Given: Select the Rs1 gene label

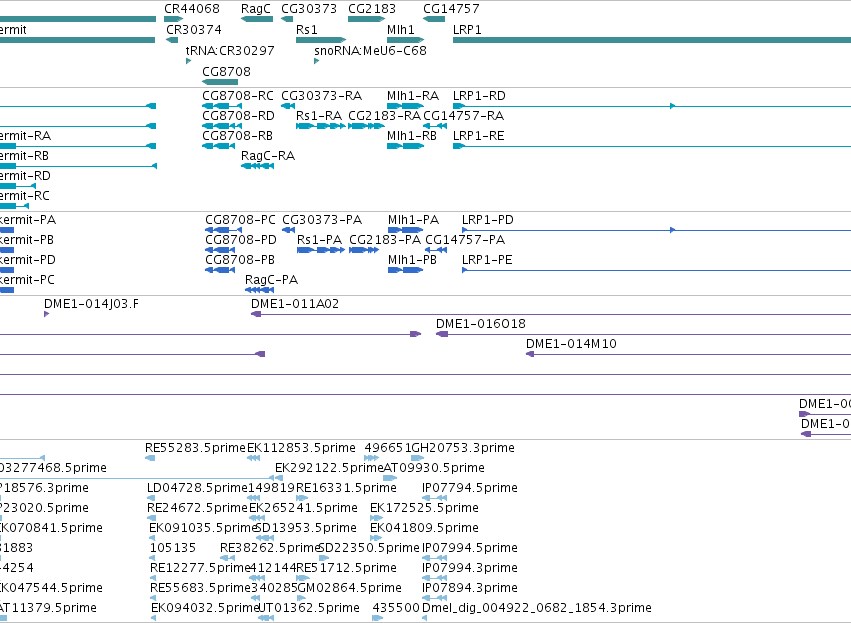Looking at the screenshot, I should point(307,30).
